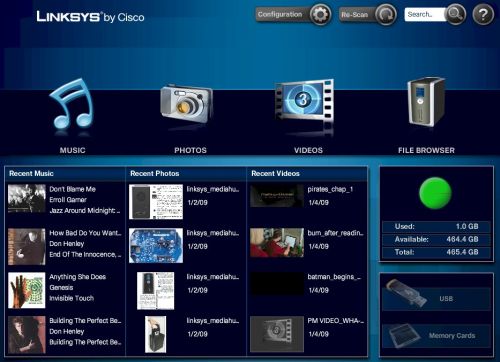
Task: Open the PM VIDEO_WHA placeholder thumbnail
Action: point(277,334)
